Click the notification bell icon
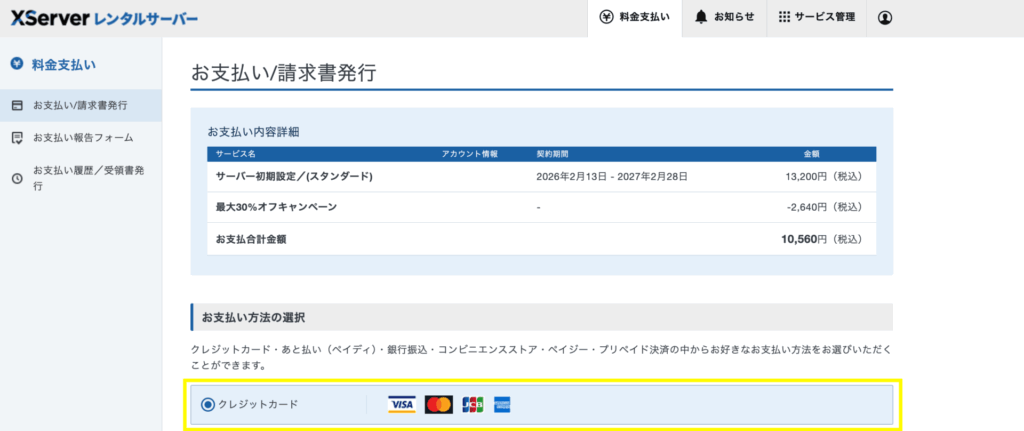 (x=701, y=18)
